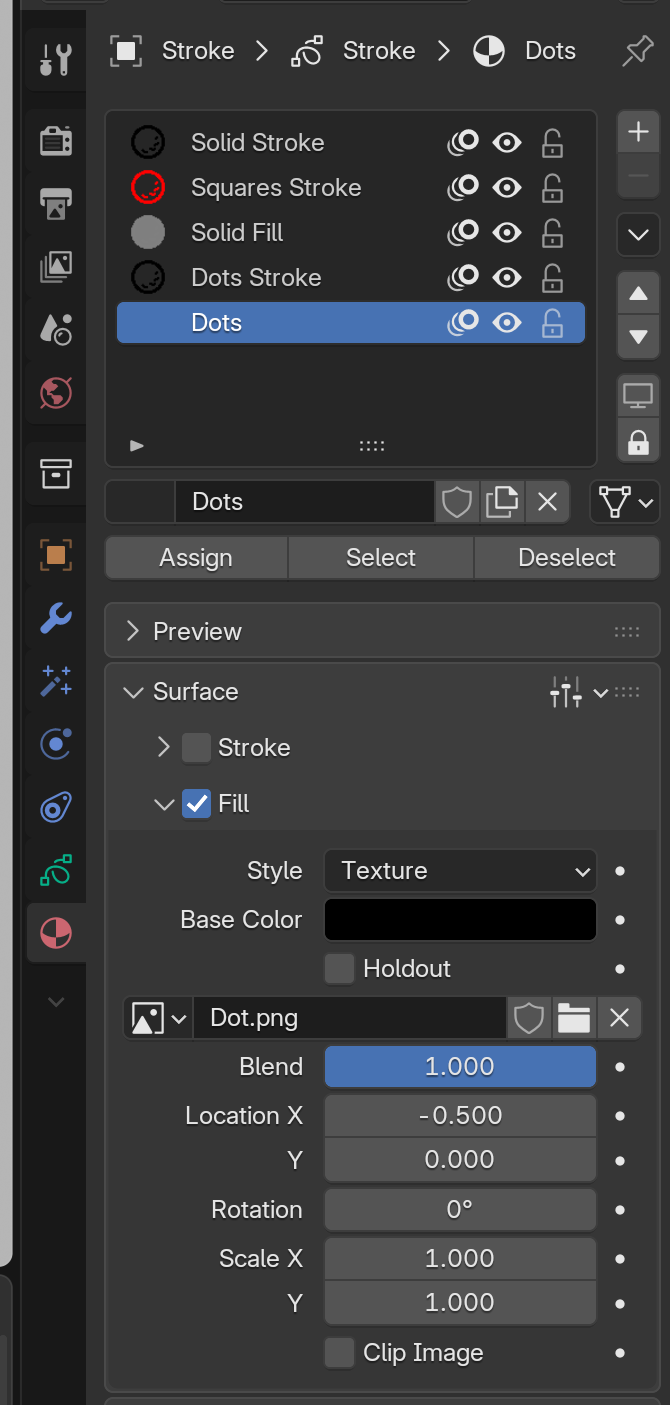
Task: Click the Assign button
Action: (x=196, y=558)
